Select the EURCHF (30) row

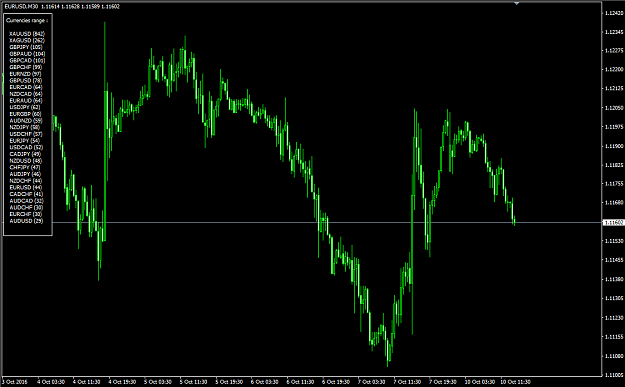coord(26,214)
